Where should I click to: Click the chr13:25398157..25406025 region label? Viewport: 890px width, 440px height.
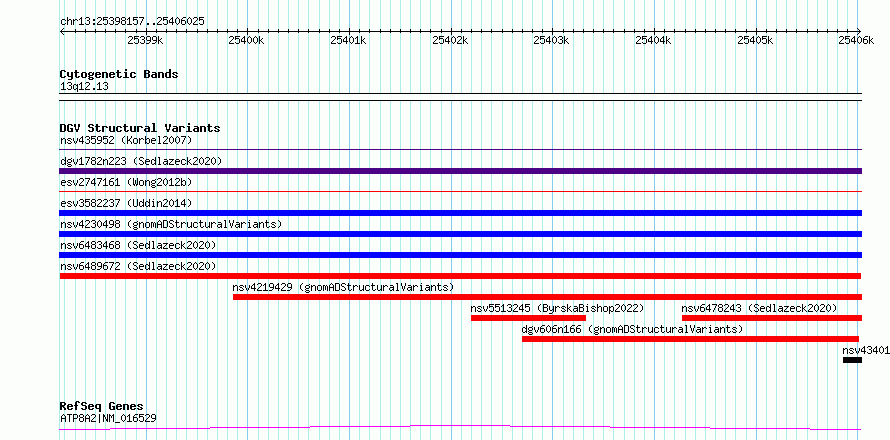coord(132,22)
